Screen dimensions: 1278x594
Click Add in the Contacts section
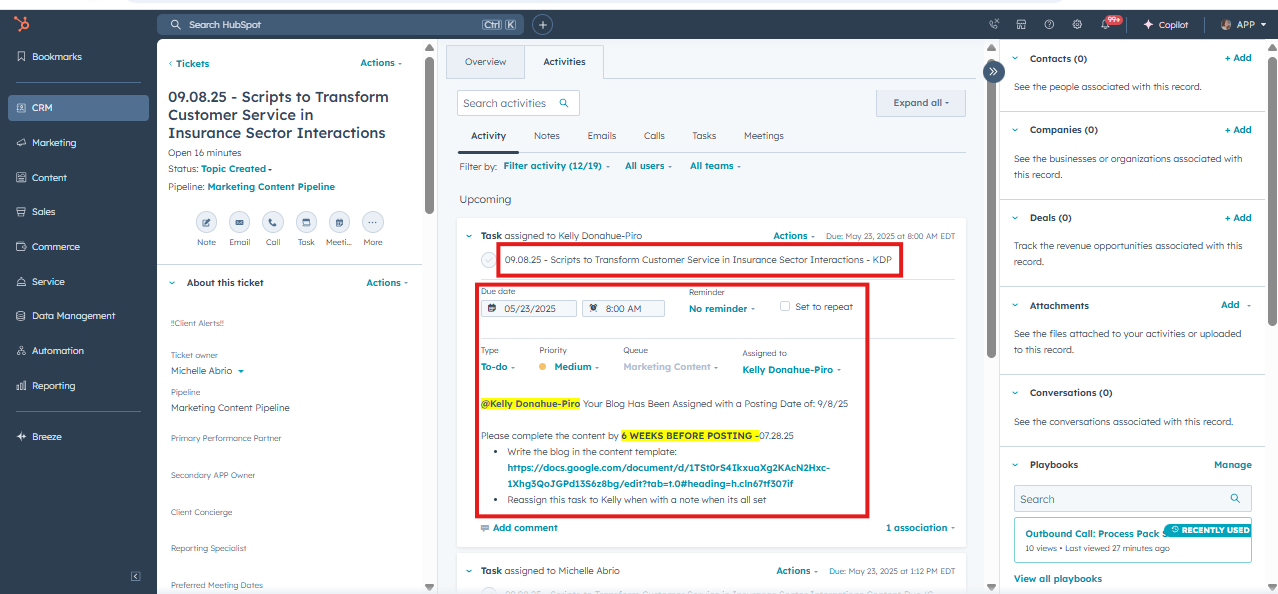pos(1238,58)
